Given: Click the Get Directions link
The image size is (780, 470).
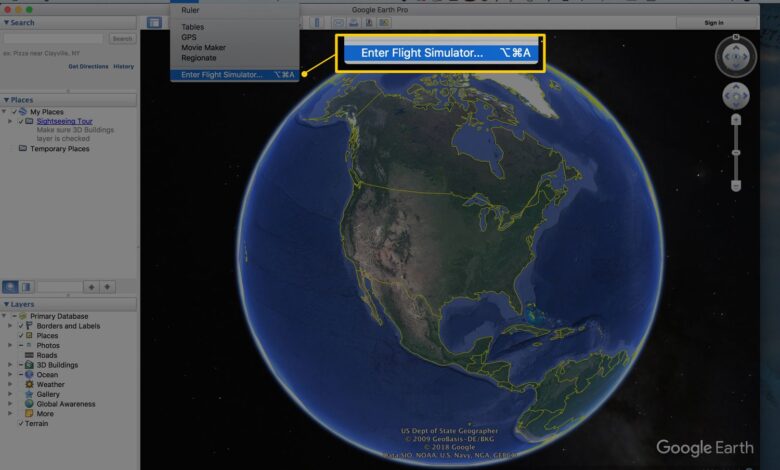Looking at the screenshot, I should tap(88, 66).
